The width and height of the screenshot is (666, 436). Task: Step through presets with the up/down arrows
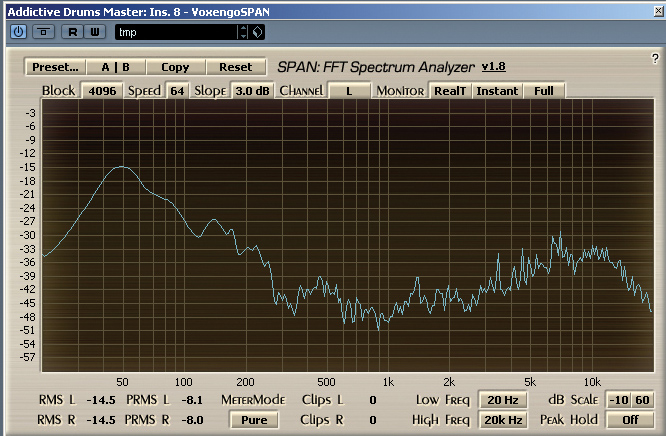click(243, 32)
